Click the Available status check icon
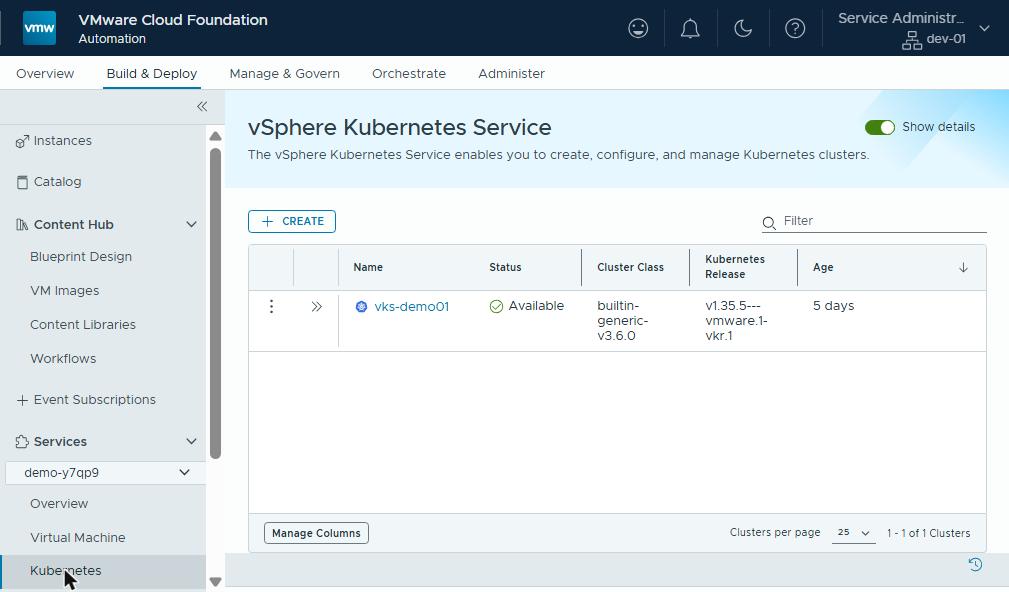This screenshot has width=1009, height=592. click(496, 306)
